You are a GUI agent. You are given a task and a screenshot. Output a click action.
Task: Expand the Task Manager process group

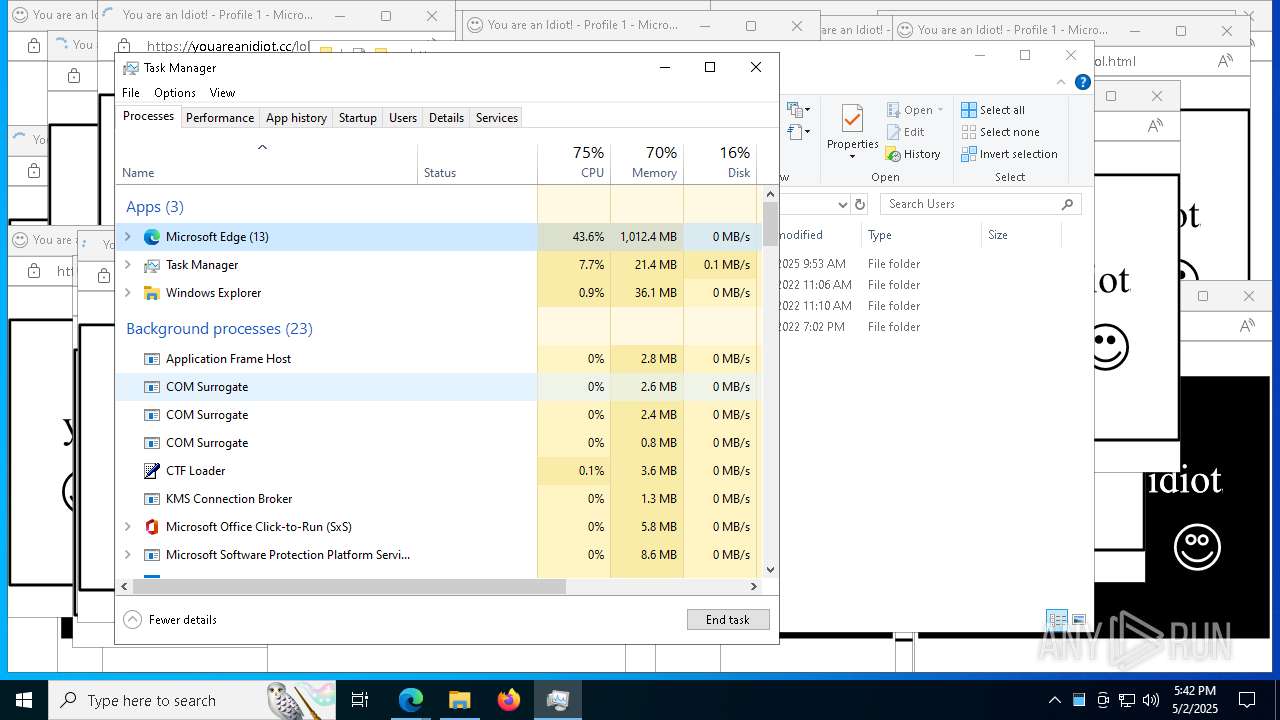[127, 265]
